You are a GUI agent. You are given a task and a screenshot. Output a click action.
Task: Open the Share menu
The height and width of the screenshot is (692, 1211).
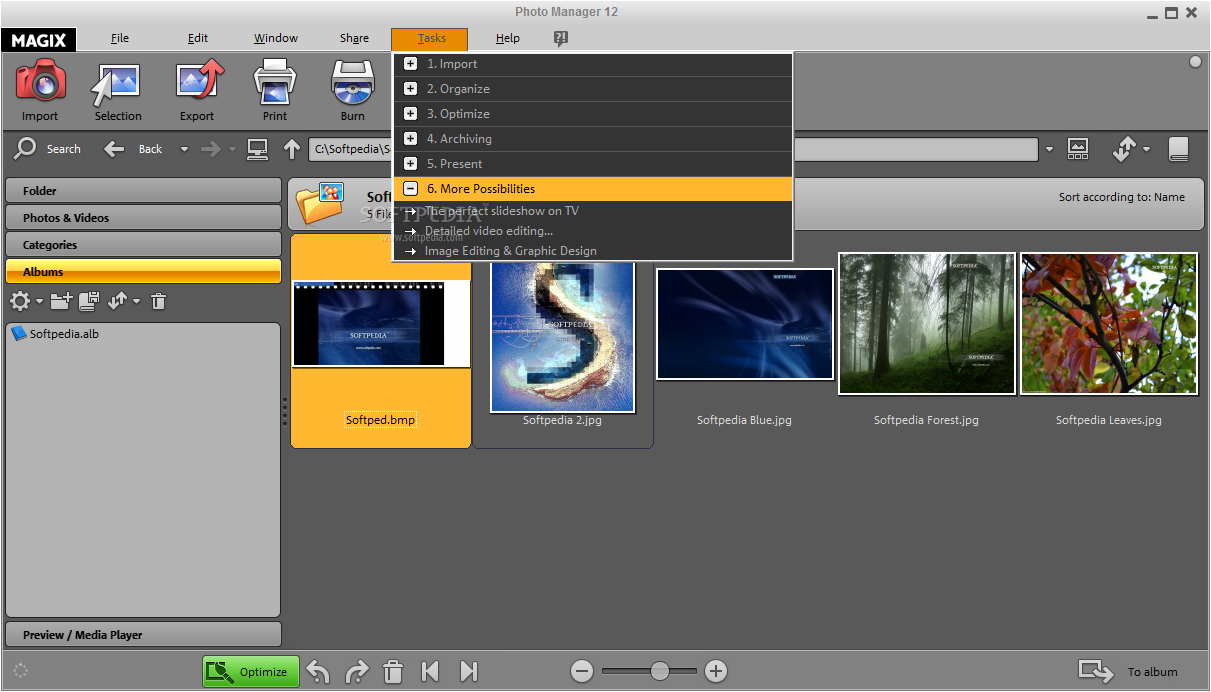[x=354, y=38]
